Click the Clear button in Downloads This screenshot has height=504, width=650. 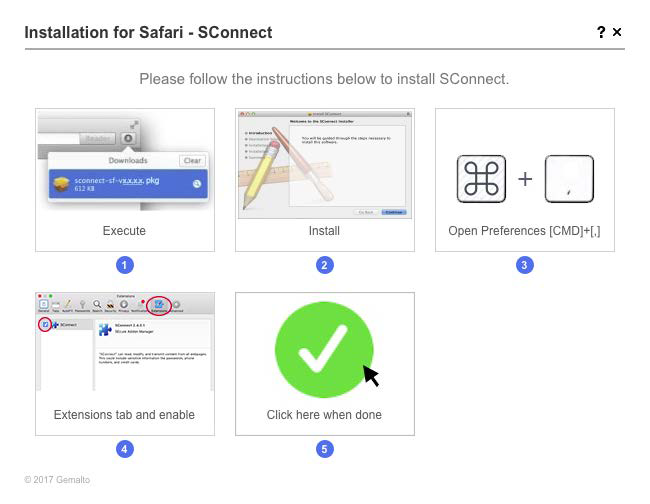click(192, 160)
